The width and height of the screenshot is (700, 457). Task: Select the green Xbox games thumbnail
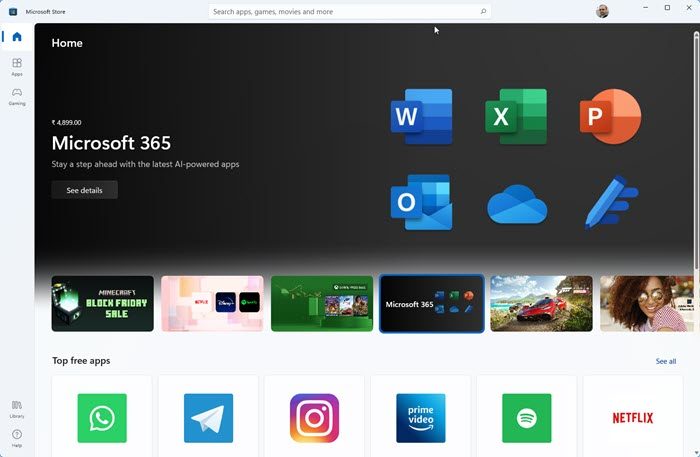point(322,303)
